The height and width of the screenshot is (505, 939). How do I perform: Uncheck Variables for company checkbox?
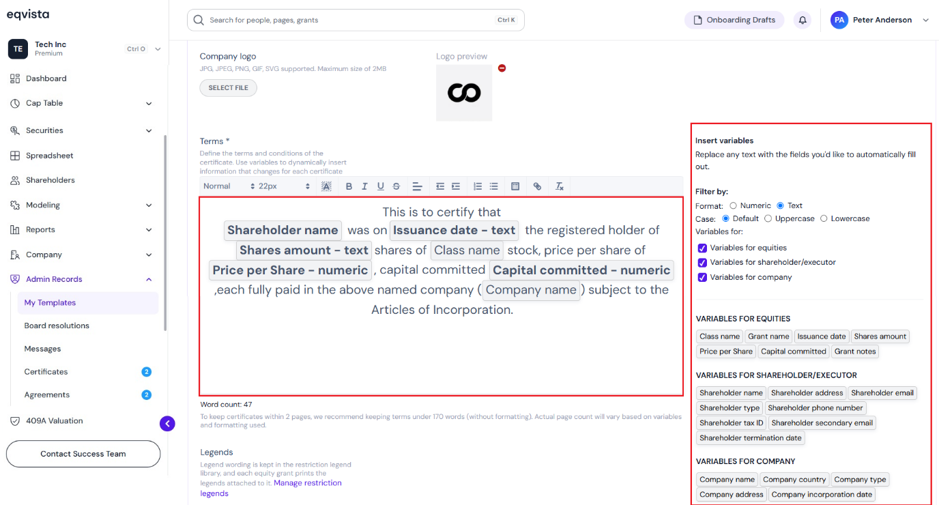pyautogui.click(x=702, y=277)
